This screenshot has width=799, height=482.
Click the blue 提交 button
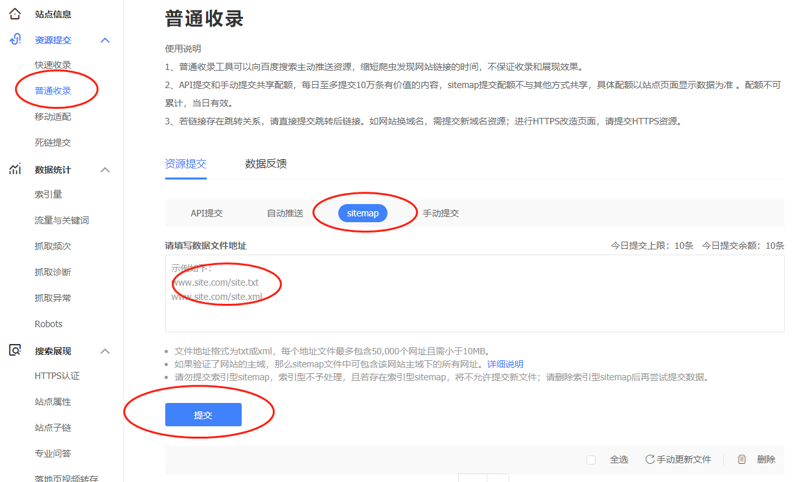[x=203, y=415]
